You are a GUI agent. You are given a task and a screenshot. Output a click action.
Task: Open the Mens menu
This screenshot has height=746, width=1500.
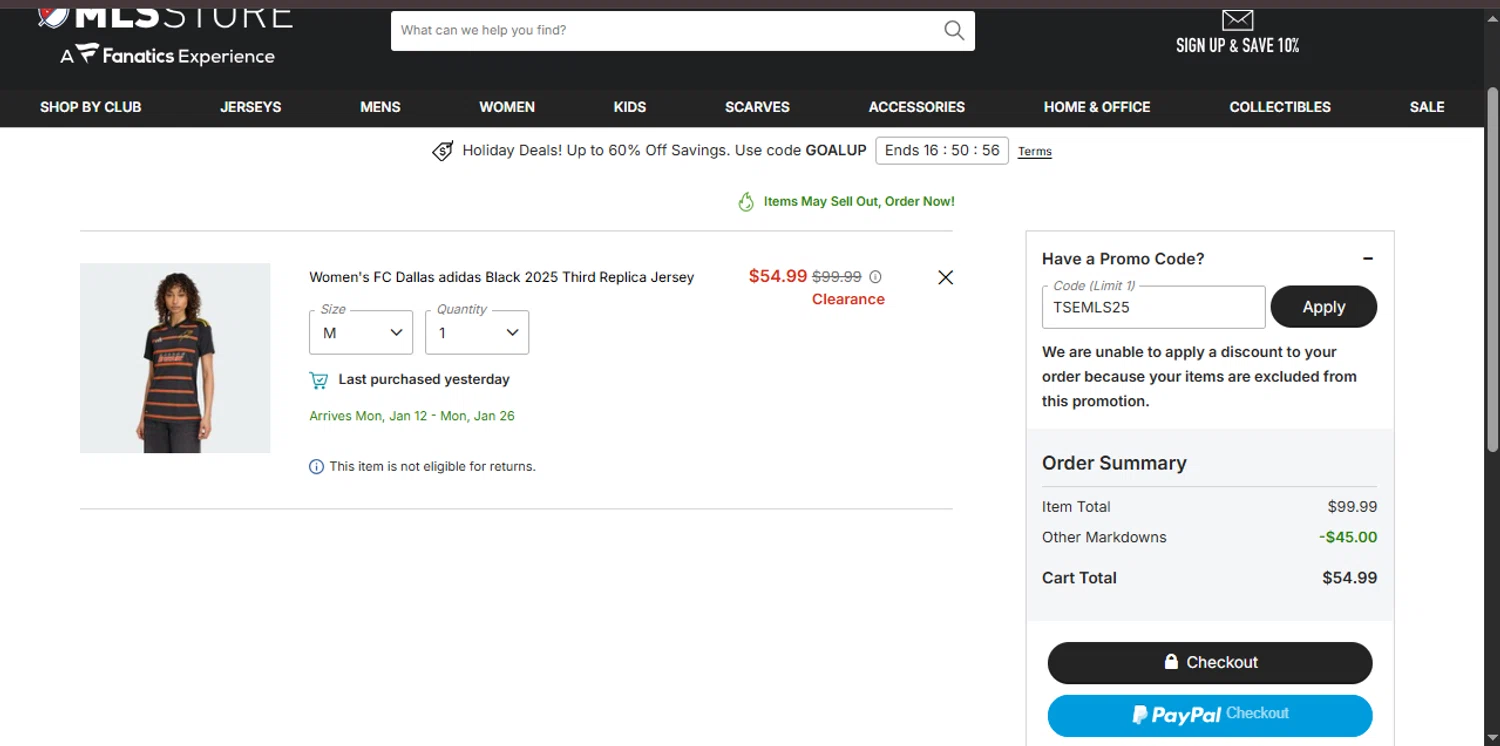[380, 107]
